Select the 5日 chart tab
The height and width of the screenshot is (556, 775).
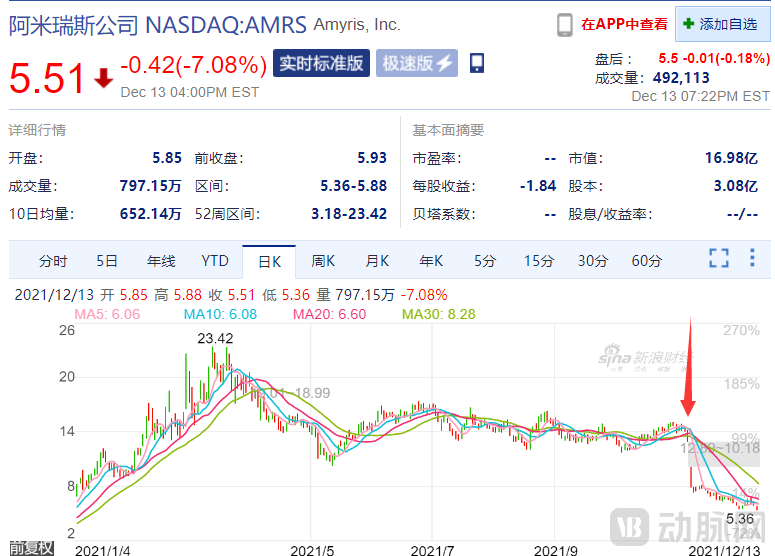coord(107,261)
